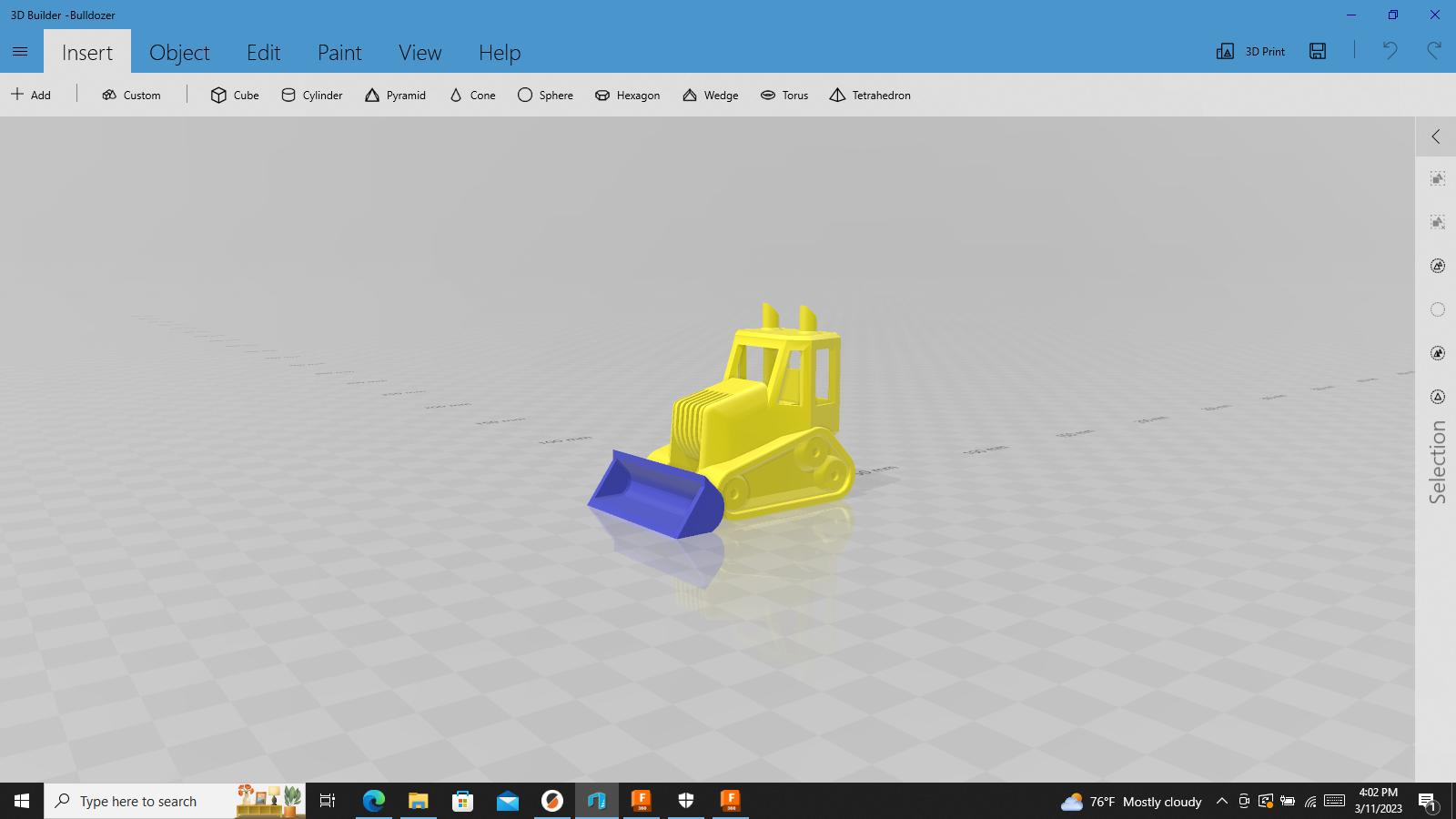Click Add to load a model
1456x819 pixels.
point(31,95)
